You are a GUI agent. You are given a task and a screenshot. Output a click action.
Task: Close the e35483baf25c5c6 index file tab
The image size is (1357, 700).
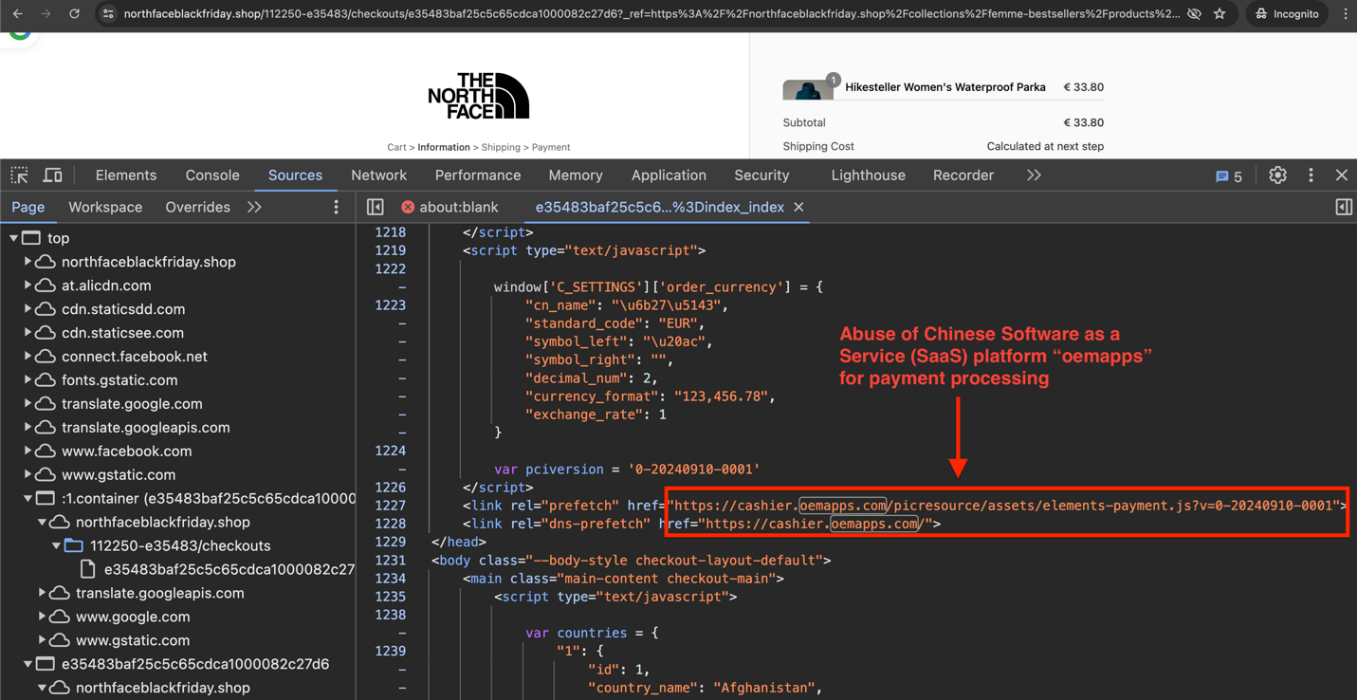(798, 207)
